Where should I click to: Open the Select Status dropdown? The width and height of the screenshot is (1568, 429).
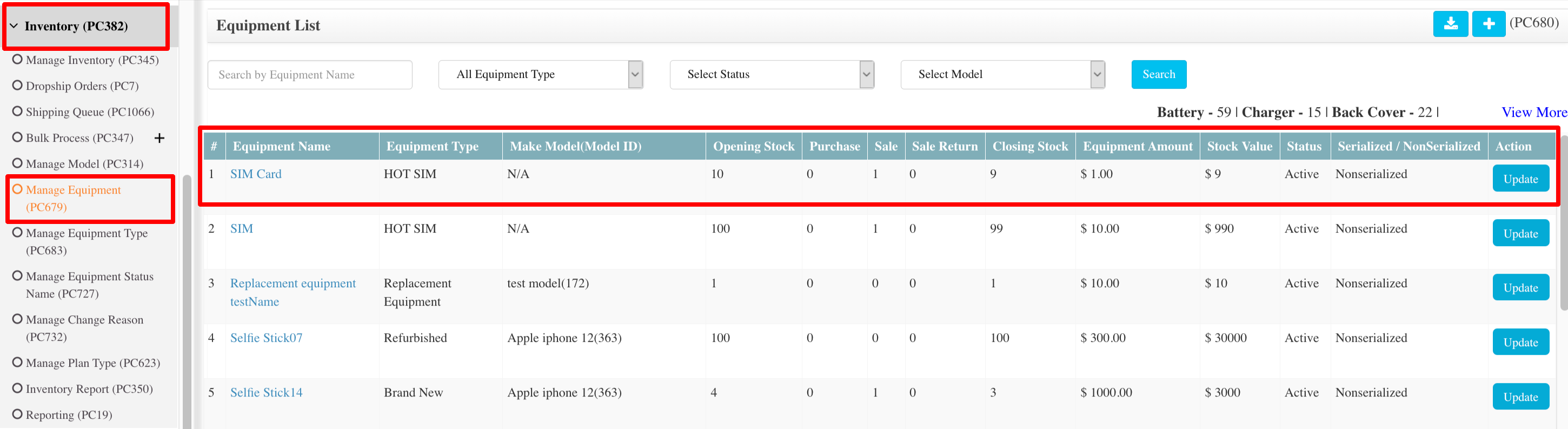click(772, 74)
